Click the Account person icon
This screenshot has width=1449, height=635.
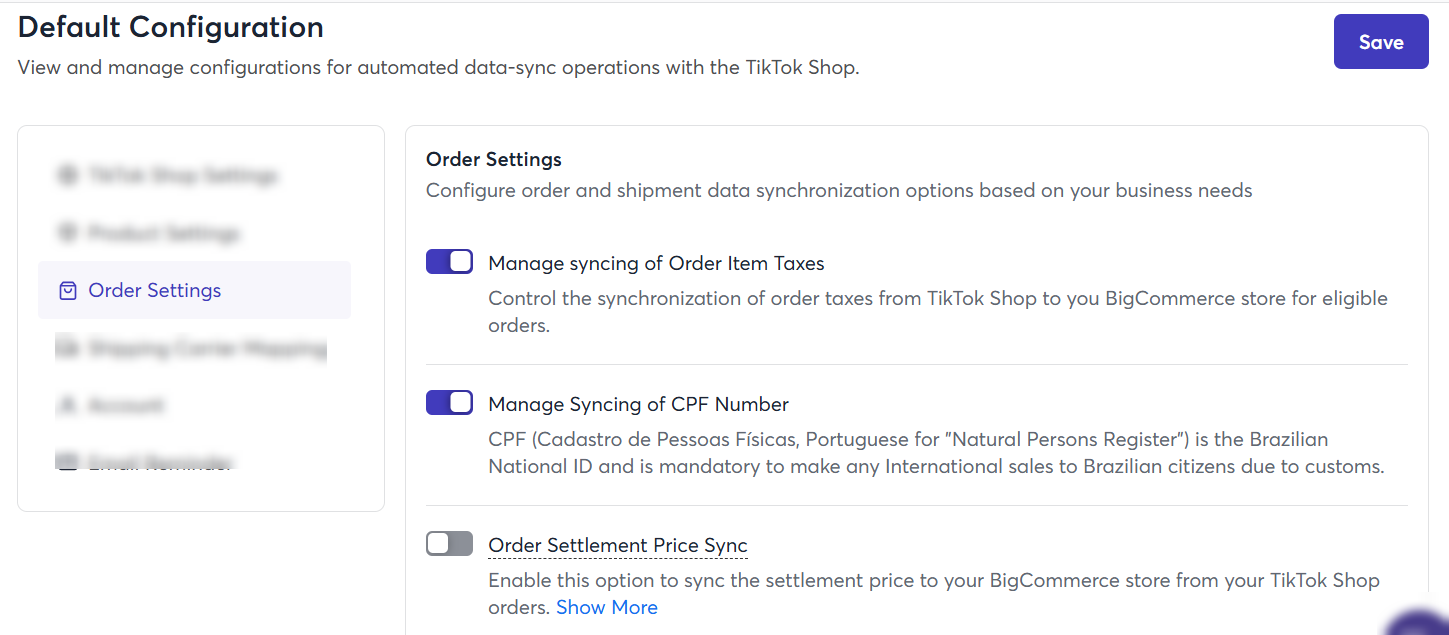click(68, 406)
